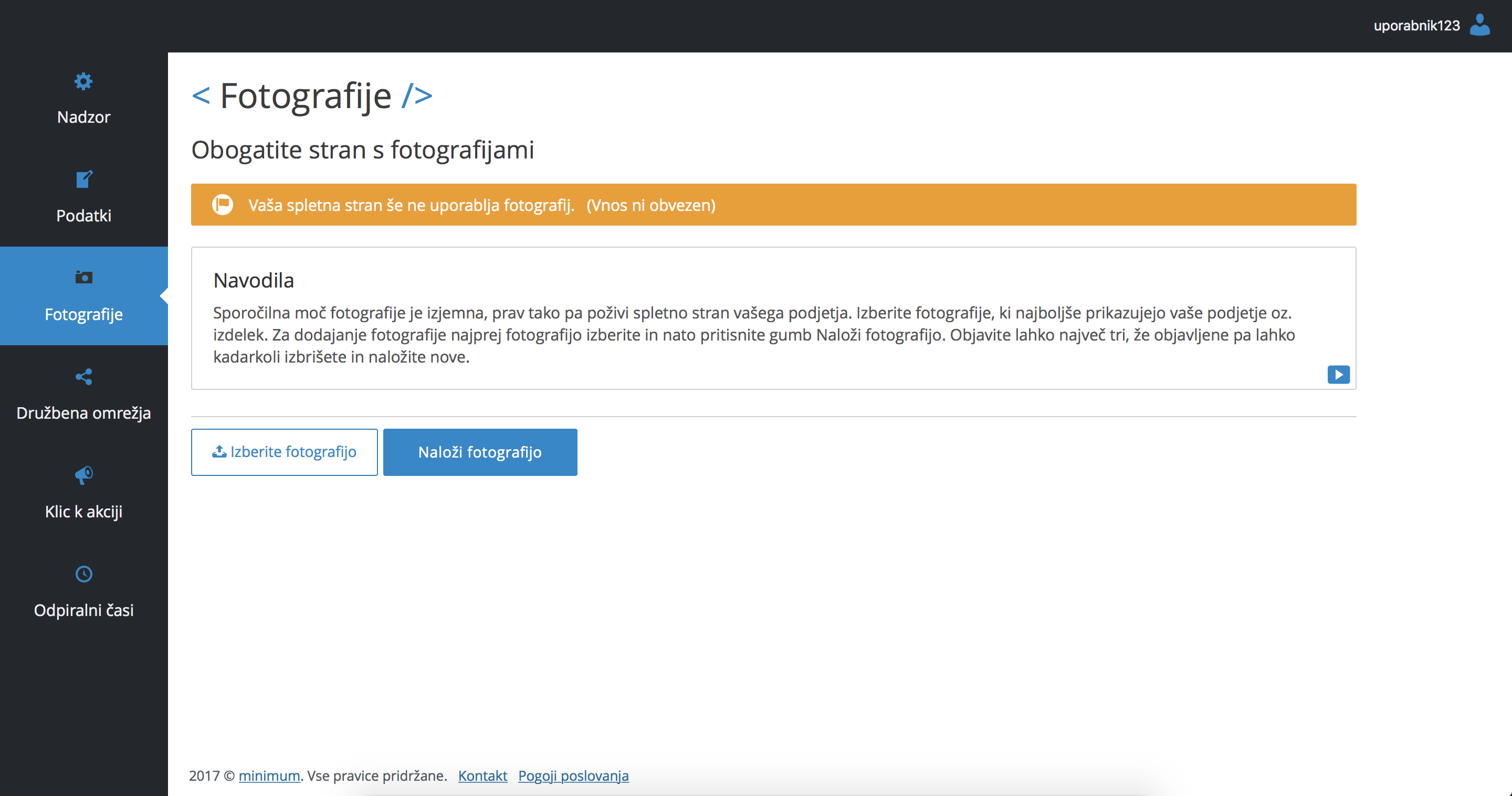The image size is (1512, 796).
Task: Click the uporabnik123 username
Action: [x=1416, y=26]
